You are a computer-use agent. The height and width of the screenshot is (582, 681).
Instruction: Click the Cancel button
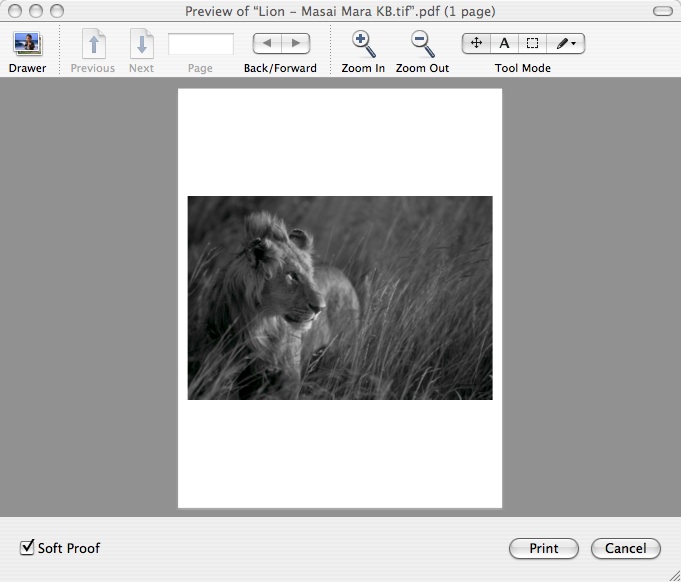click(625, 548)
